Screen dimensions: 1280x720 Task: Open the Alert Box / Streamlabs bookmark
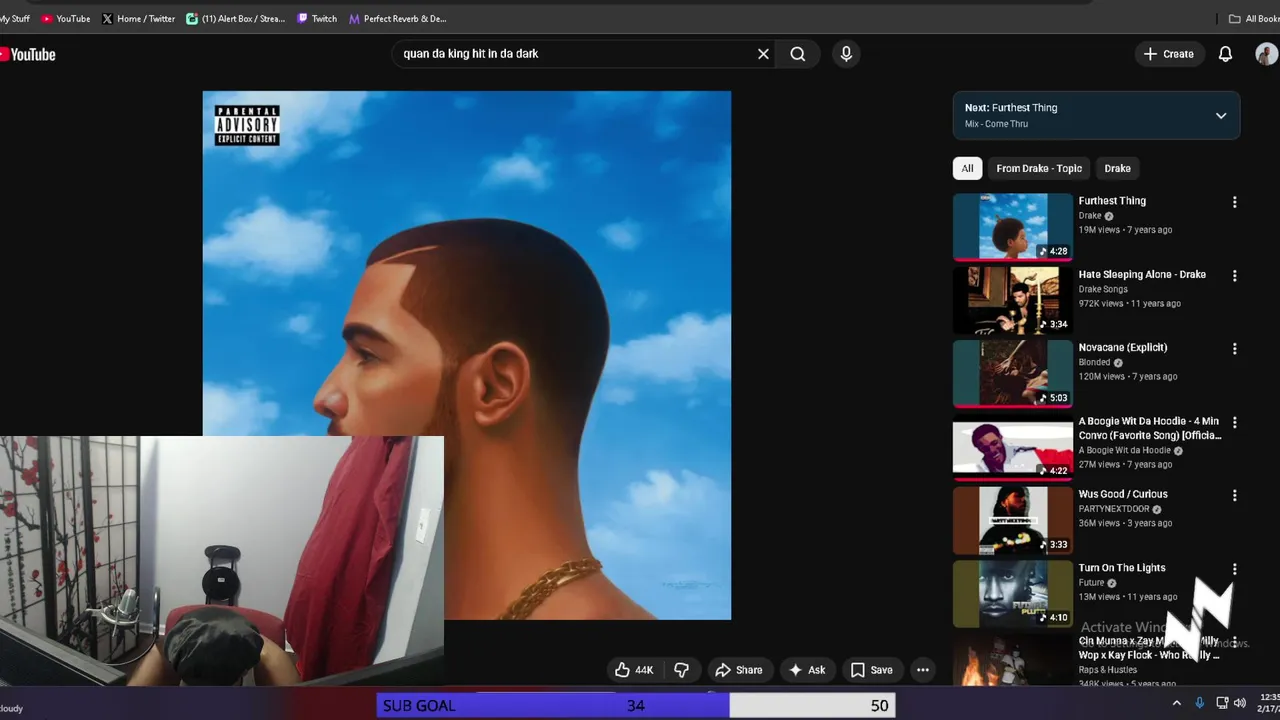pyautogui.click(x=236, y=18)
